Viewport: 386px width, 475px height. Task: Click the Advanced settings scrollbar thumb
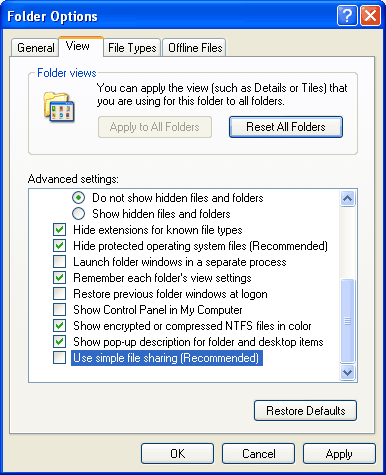pyautogui.click(x=347, y=321)
